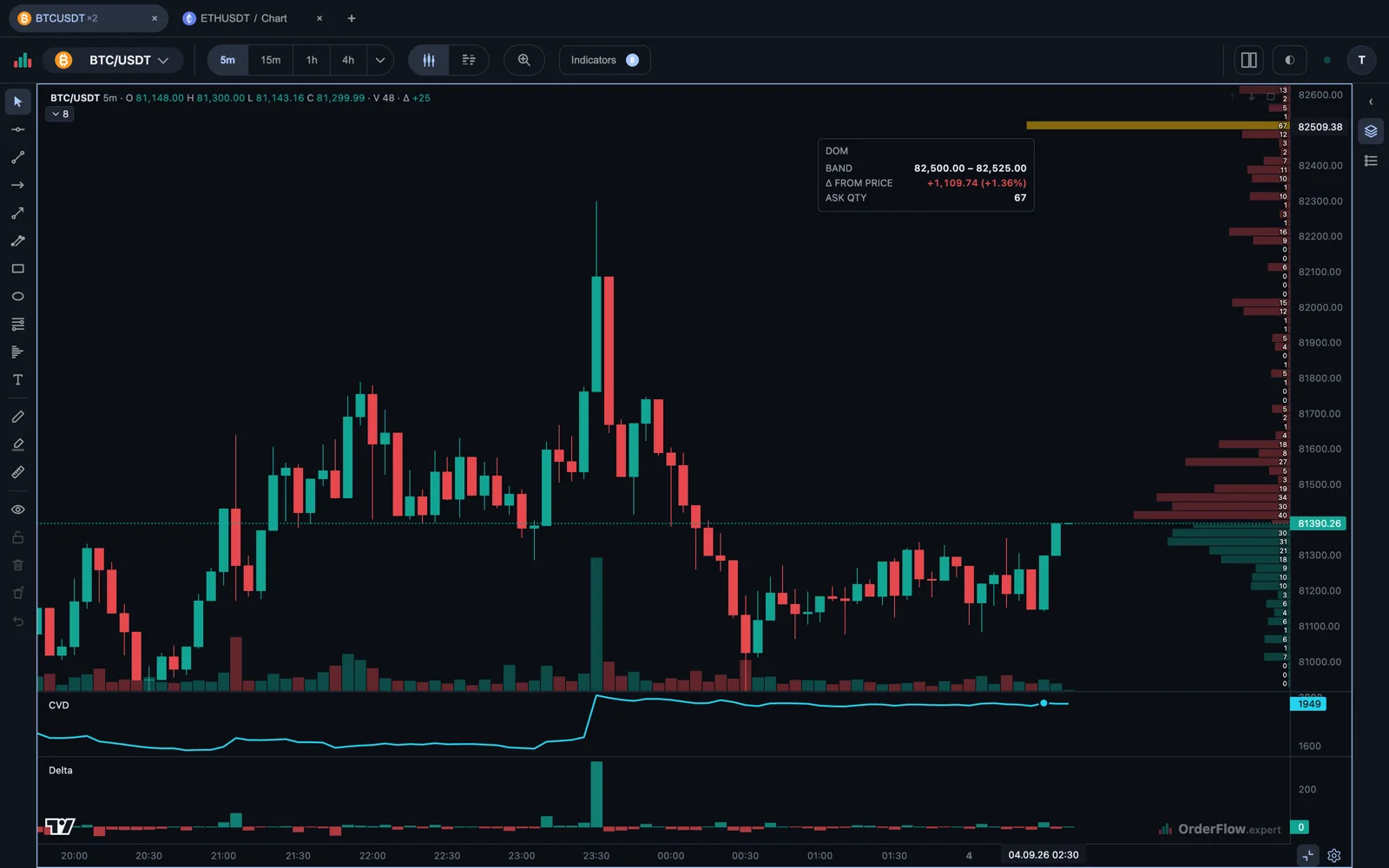The height and width of the screenshot is (868, 1389).
Task: Click the CVD value label 1949
Action: (x=1308, y=704)
